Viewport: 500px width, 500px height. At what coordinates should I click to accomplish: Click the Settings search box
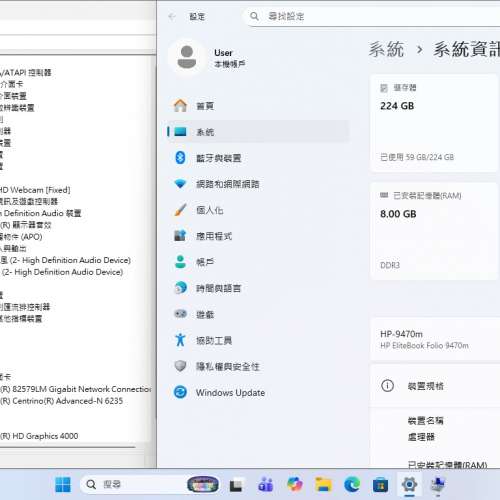372,16
